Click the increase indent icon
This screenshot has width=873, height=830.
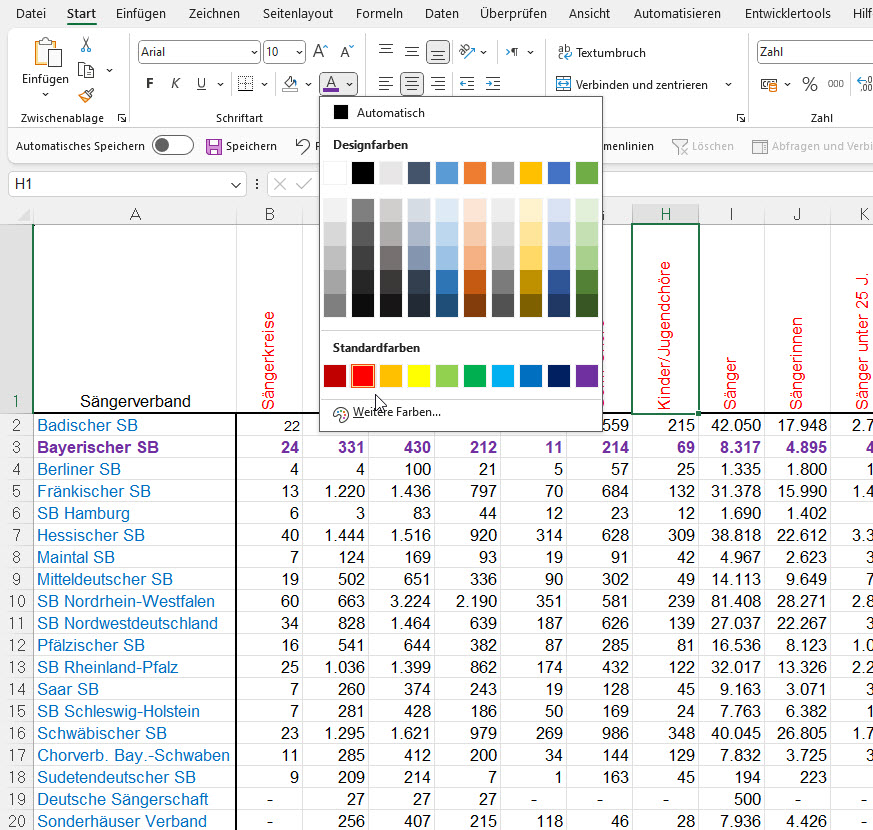point(493,84)
